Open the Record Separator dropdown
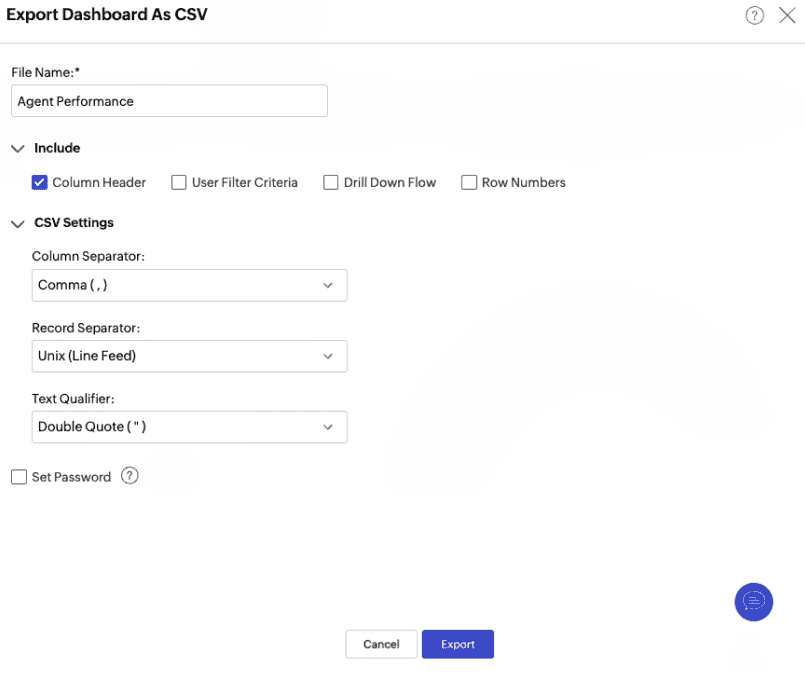The width and height of the screenshot is (805, 683). [189, 356]
